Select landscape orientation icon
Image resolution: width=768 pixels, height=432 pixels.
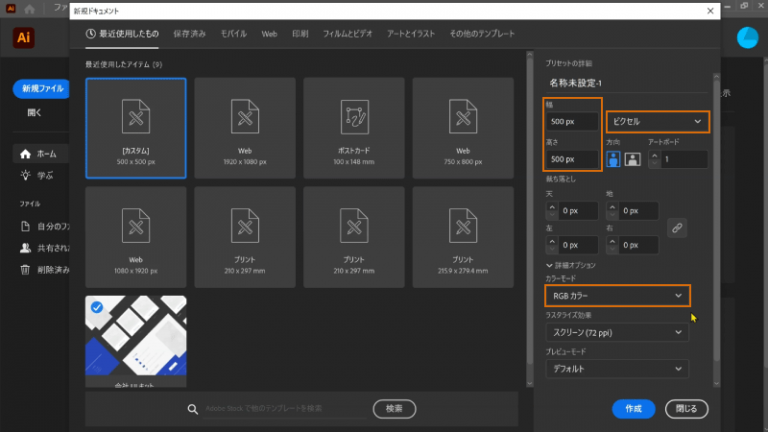[632, 159]
